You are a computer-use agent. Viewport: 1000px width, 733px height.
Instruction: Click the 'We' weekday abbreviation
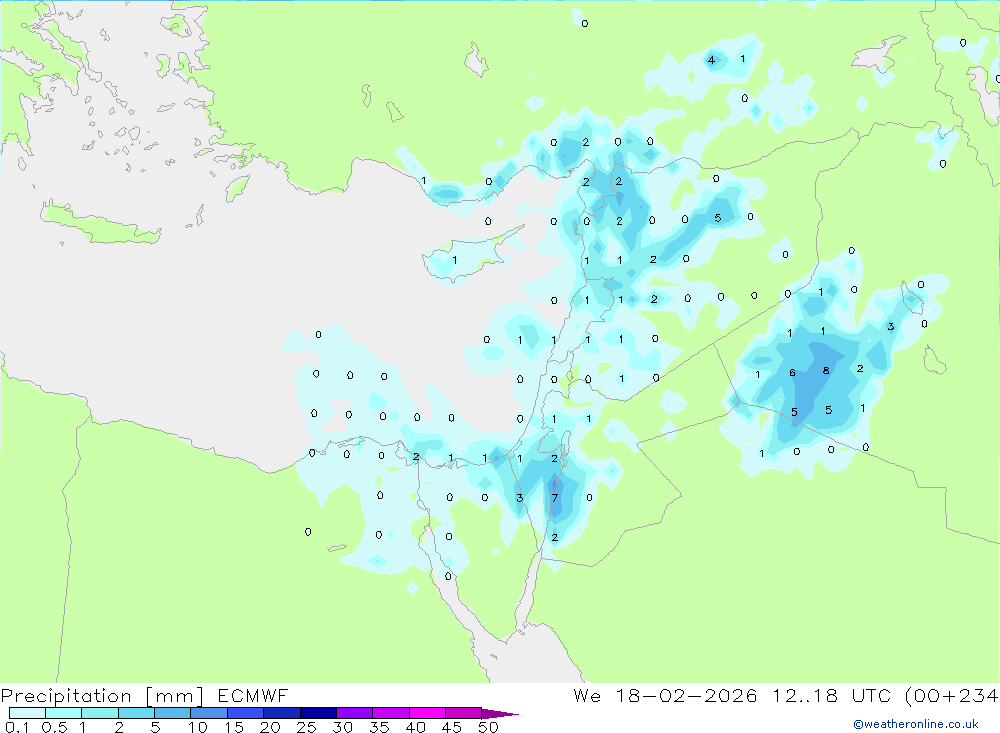587,695
